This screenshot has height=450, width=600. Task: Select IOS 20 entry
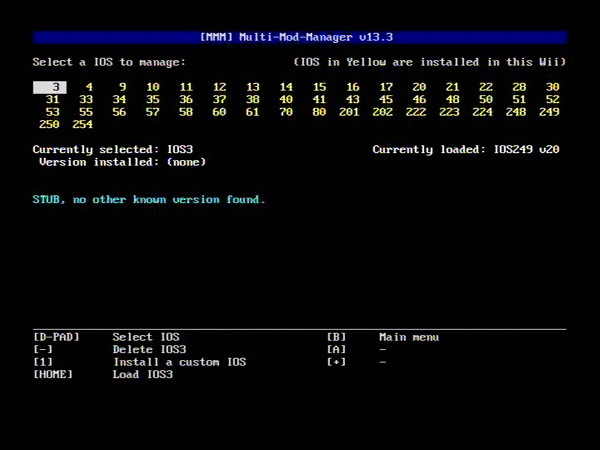click(x=419, y=87)
